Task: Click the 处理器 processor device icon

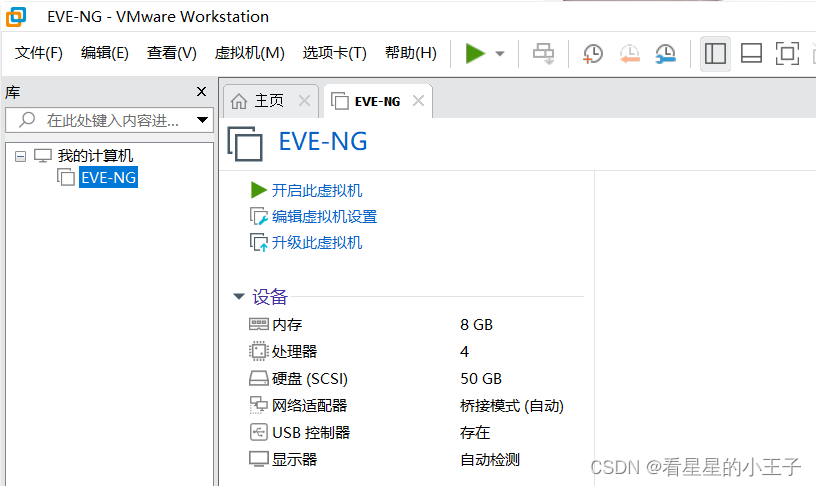Action: 259,351
